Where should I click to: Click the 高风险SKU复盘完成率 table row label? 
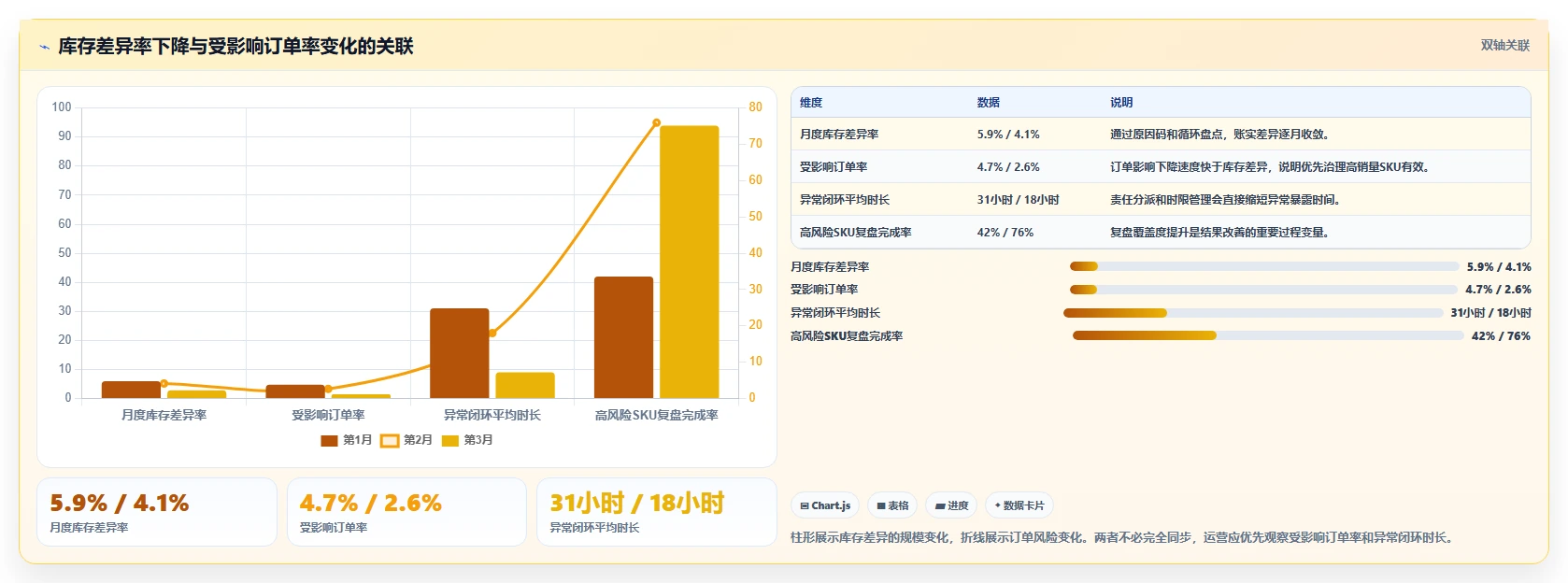click(856, 233)
